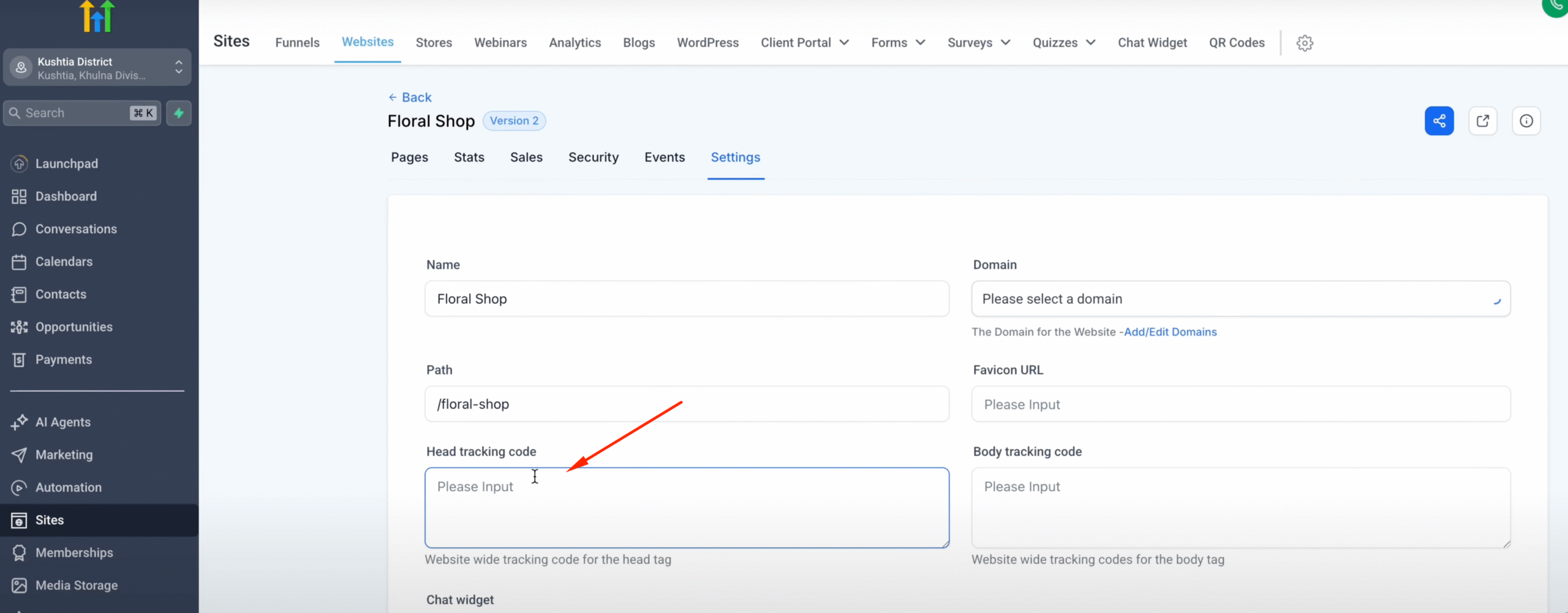
Task: Focus the Favicon URL input field
Action: point(1240,404)
